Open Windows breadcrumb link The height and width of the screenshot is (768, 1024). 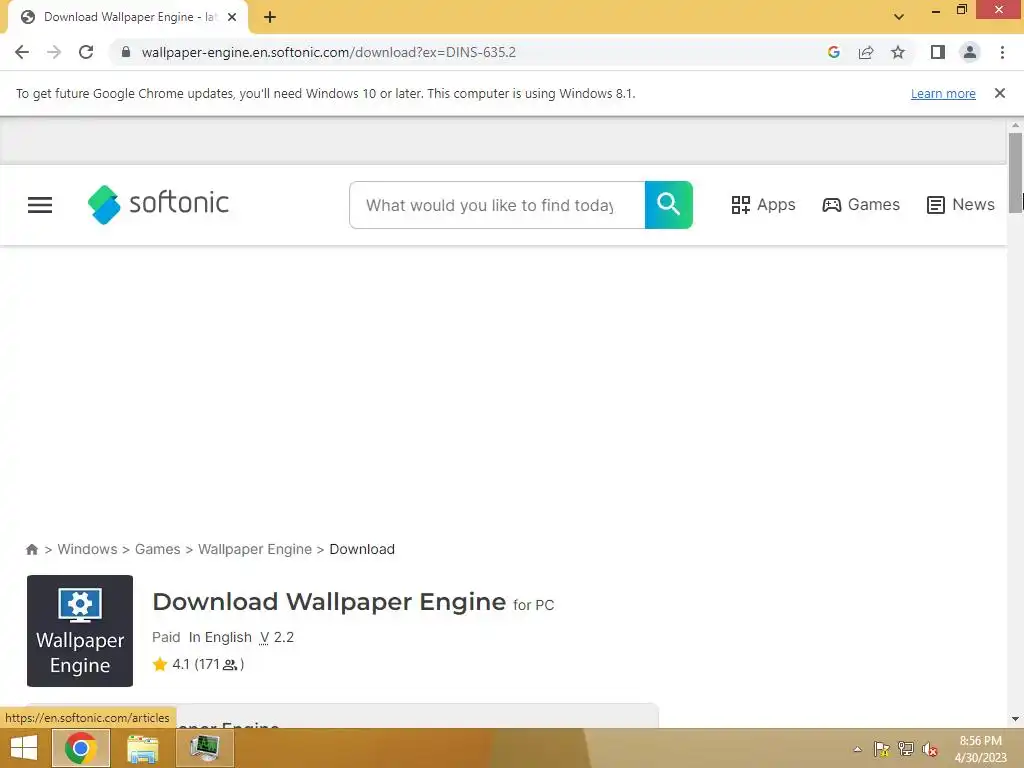tap(88, 549)
